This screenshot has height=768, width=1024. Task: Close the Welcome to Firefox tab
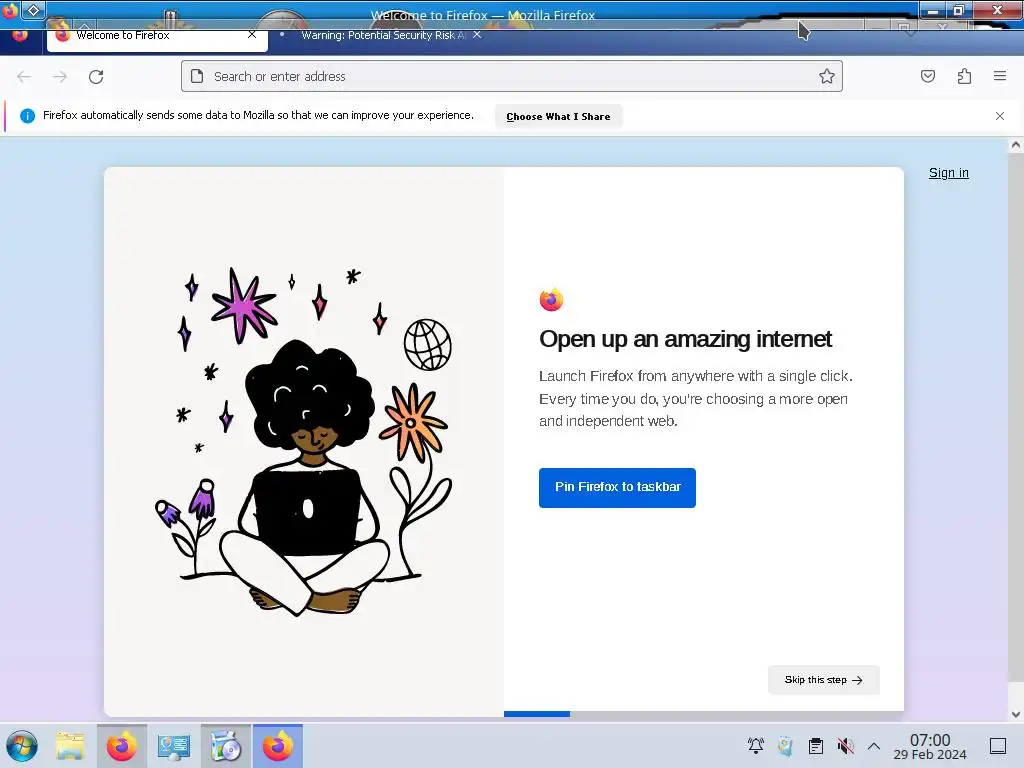pos(251,35)
